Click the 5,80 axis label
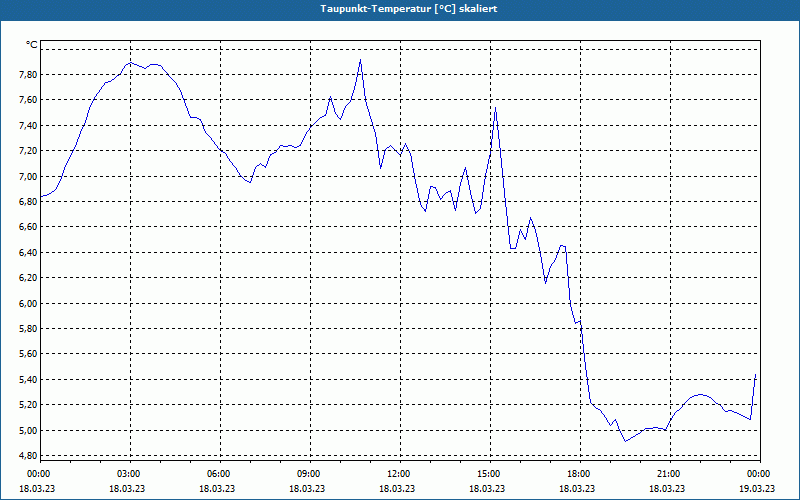 tap(28, 329)
